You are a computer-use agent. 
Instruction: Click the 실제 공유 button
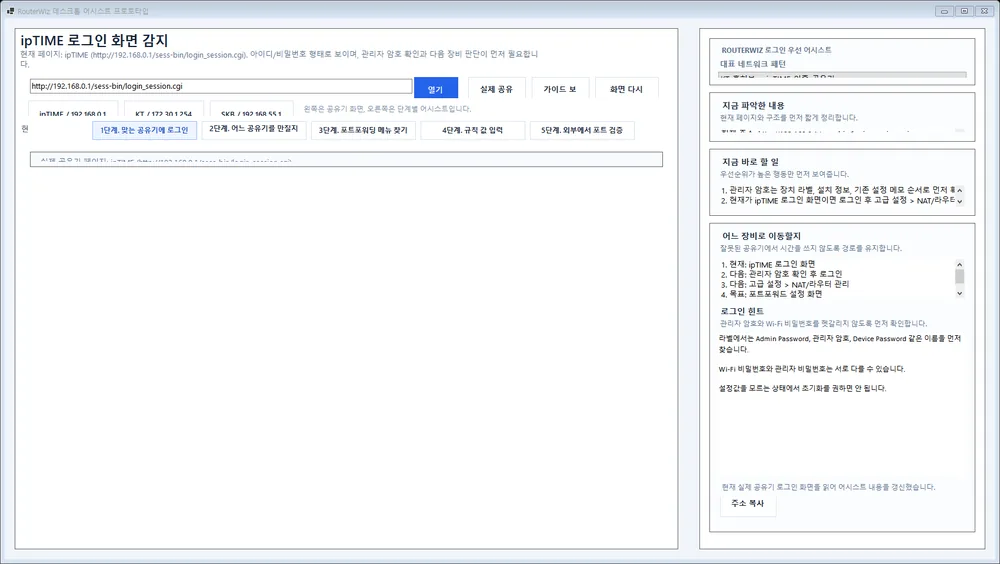[x=496, y=88]
